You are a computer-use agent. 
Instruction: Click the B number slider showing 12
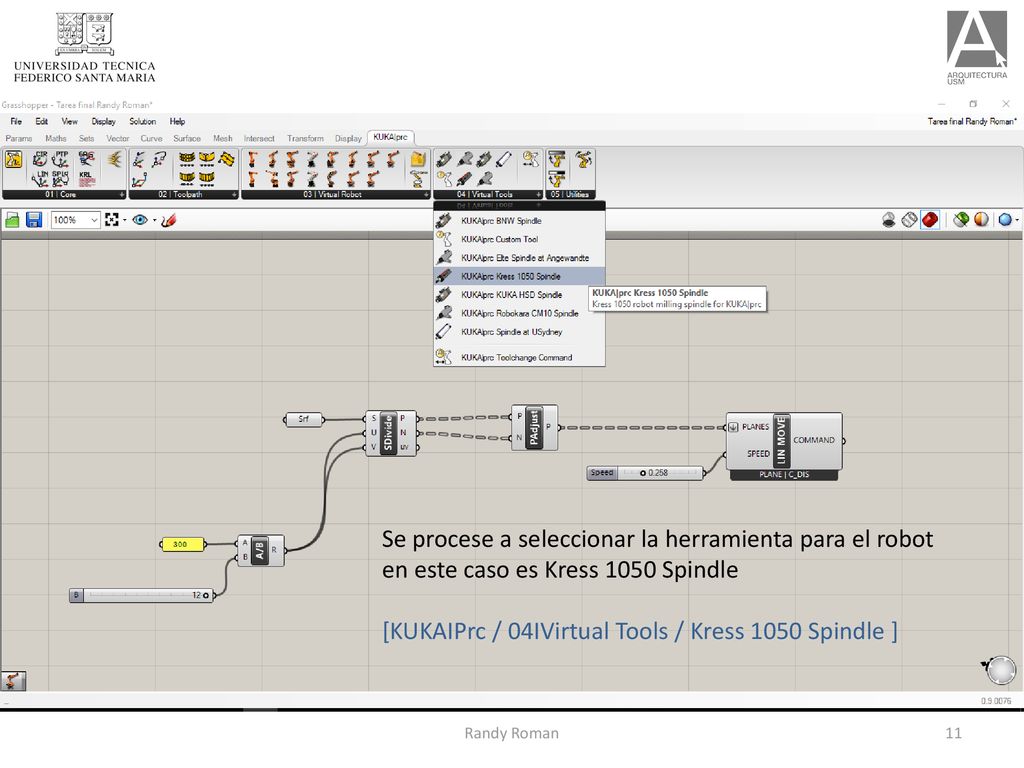[142, 595]
